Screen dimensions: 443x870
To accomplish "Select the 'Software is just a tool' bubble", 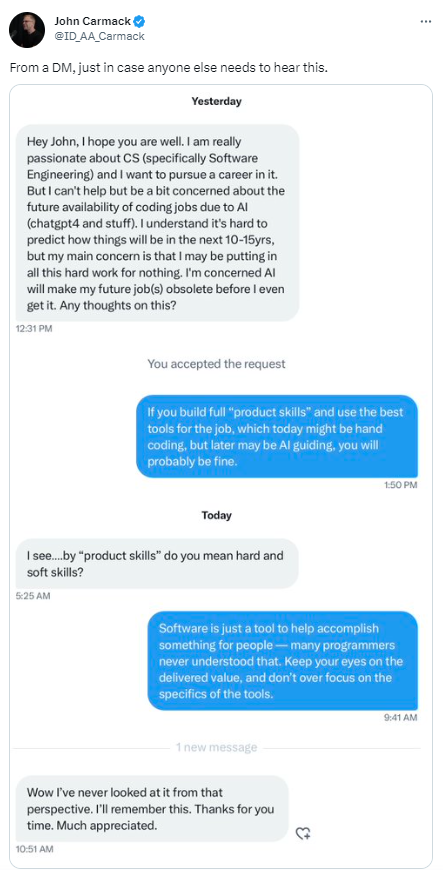I will (x=283, y=661).
